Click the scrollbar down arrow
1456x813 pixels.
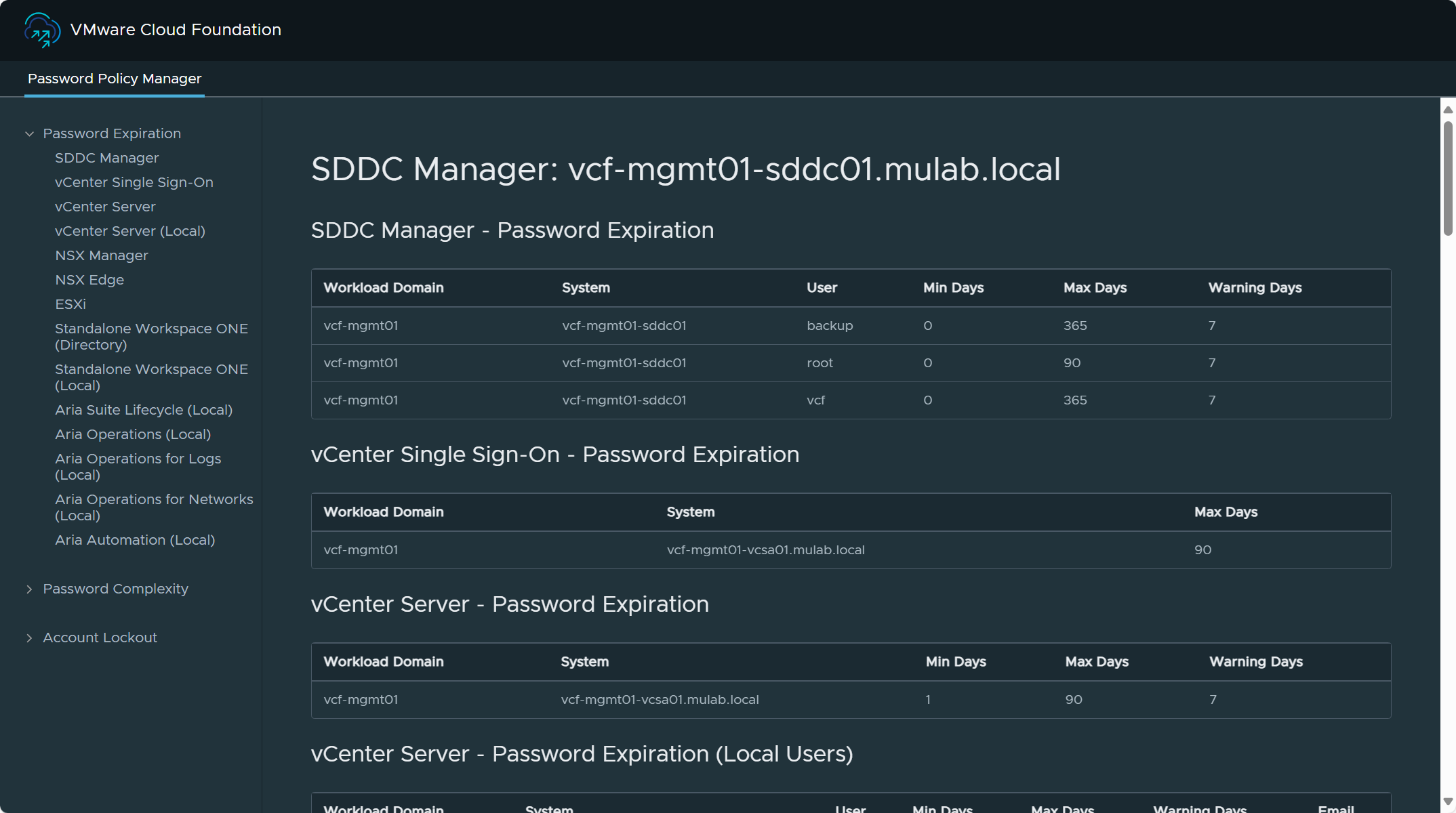(1448, 801)
